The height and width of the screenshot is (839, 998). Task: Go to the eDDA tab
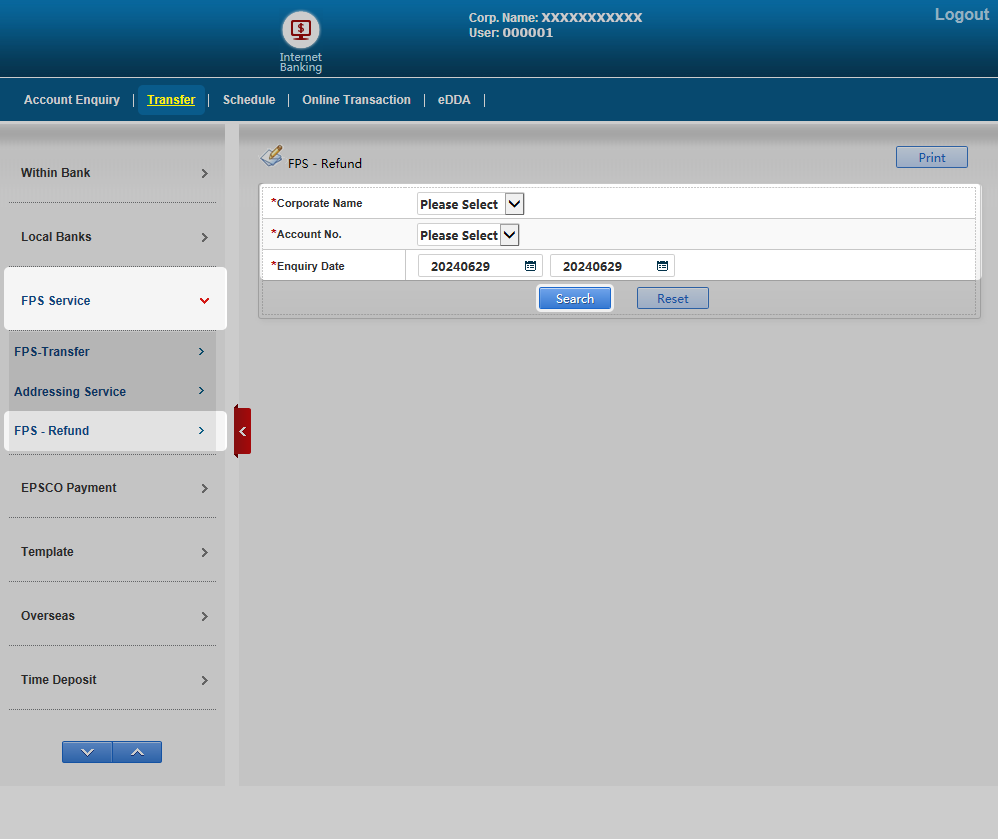coord(454,100)
